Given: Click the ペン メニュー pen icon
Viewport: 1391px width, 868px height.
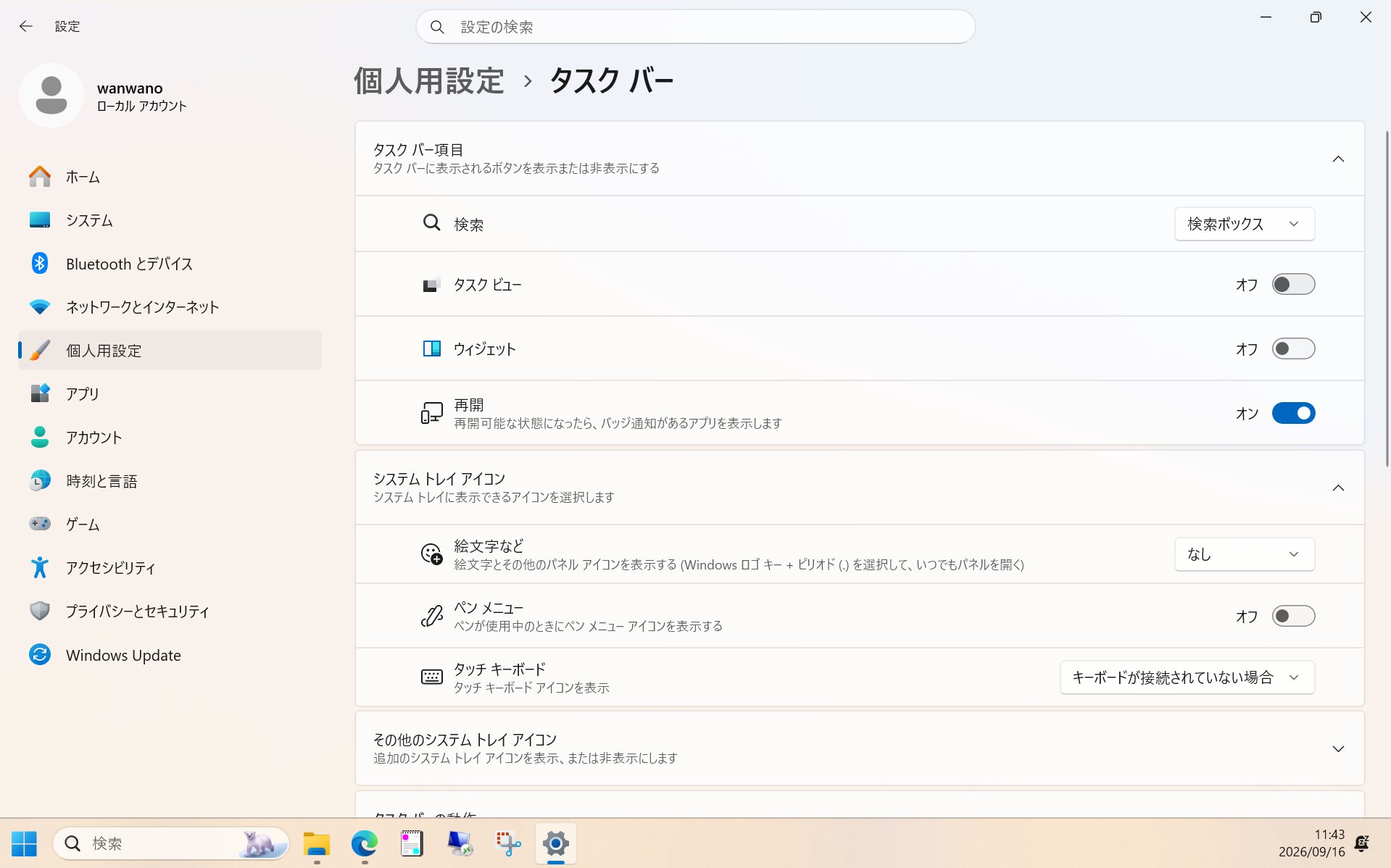Looking at the screenshot, I should (432, 616).
